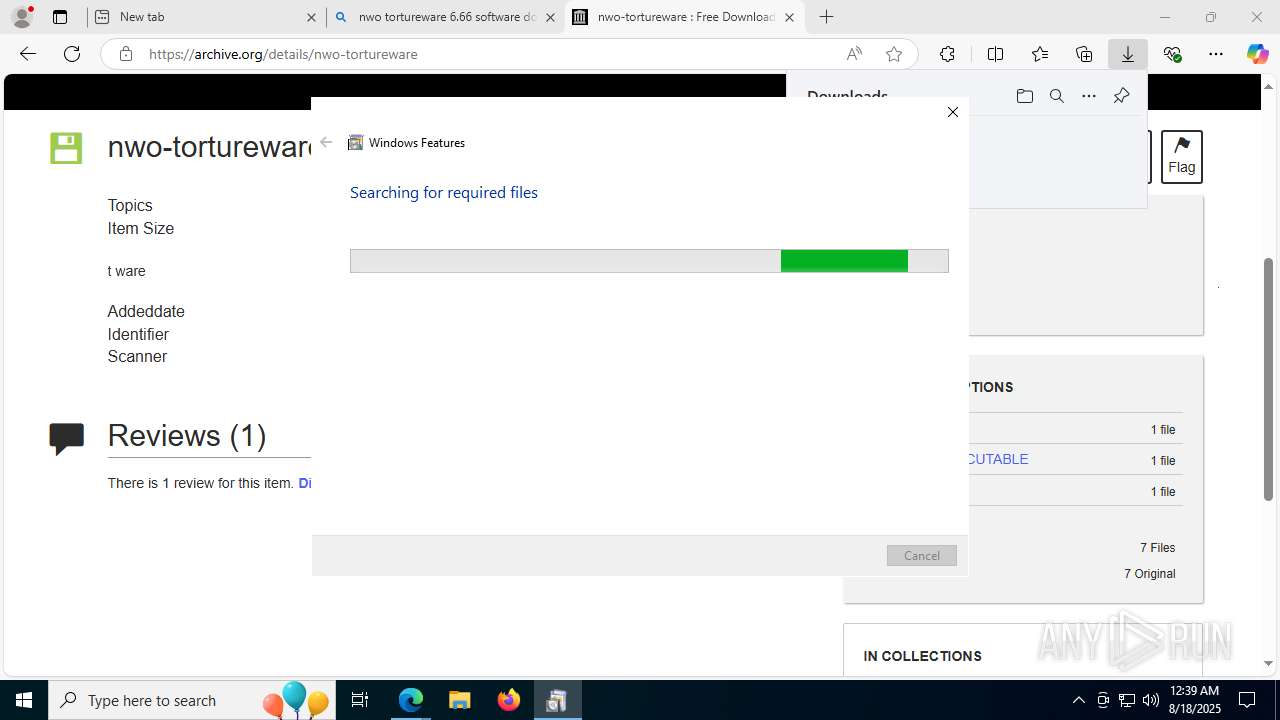Open the Windows Start menu

coord(24,700)
